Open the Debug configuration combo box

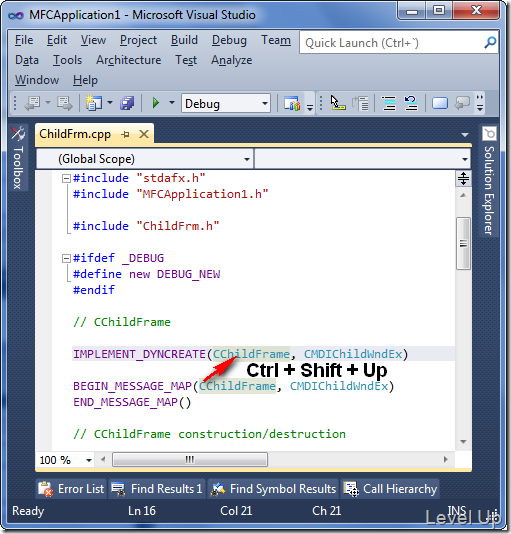(x=226, y=103)
